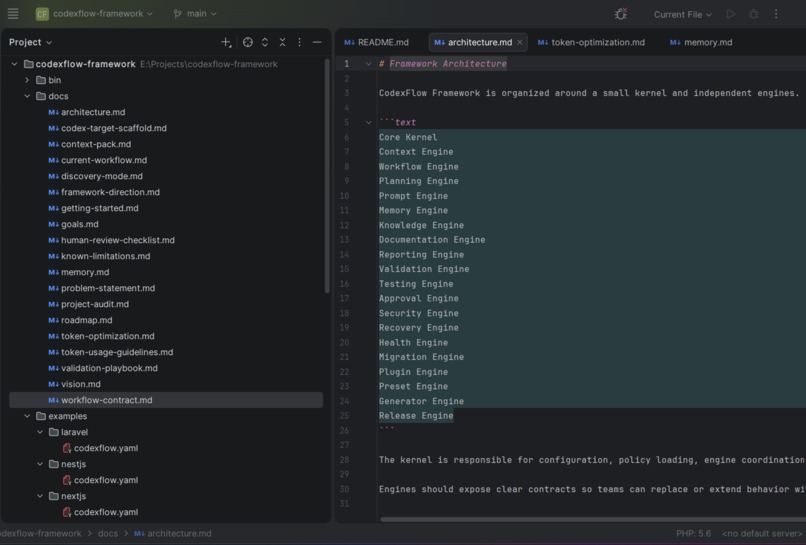This screenshot has height=545, width=806.
Task: Select framework-direction.md file
Action: point(104,192)
